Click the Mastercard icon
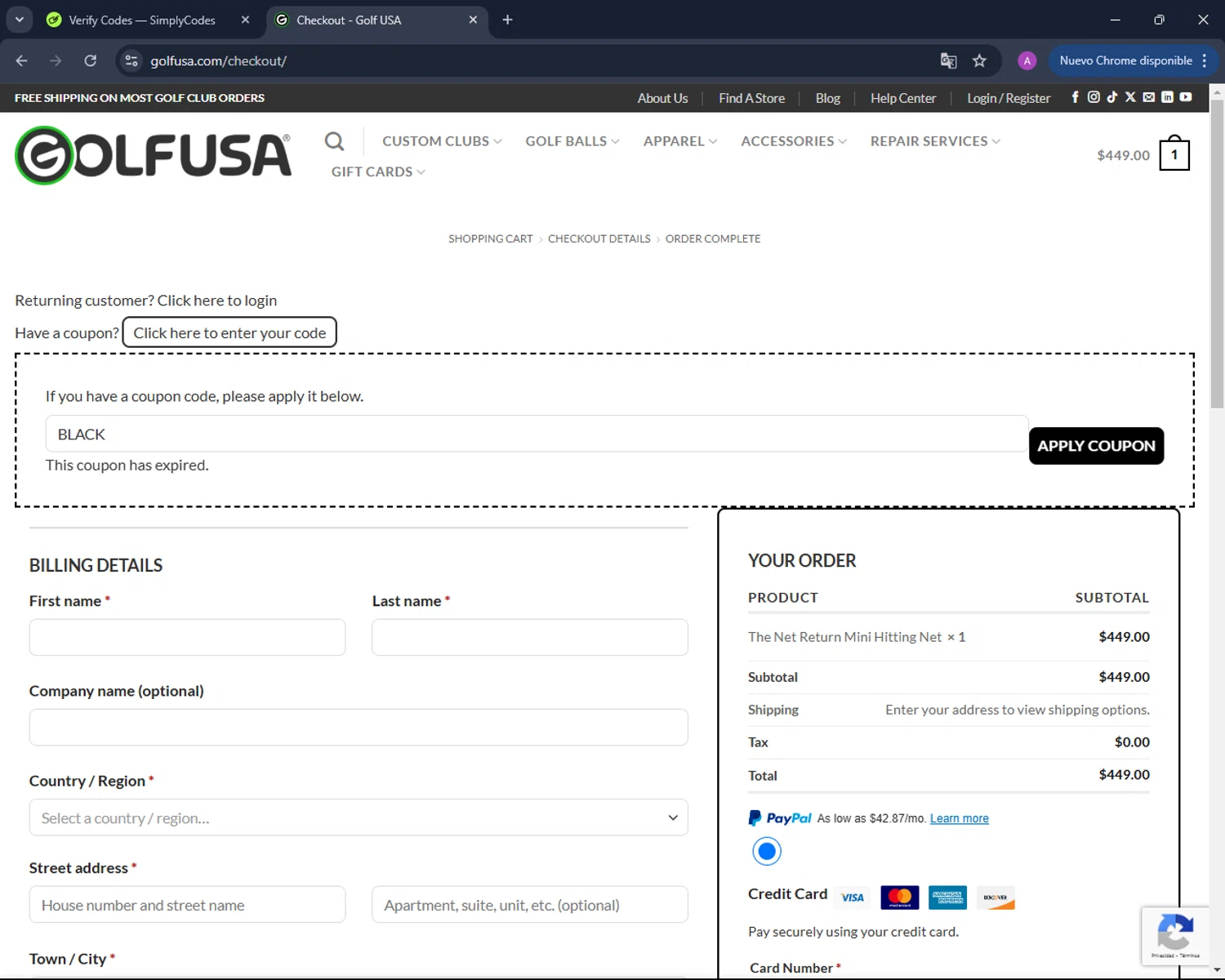The image size is (1225, 980). click(x=900, y=898)
